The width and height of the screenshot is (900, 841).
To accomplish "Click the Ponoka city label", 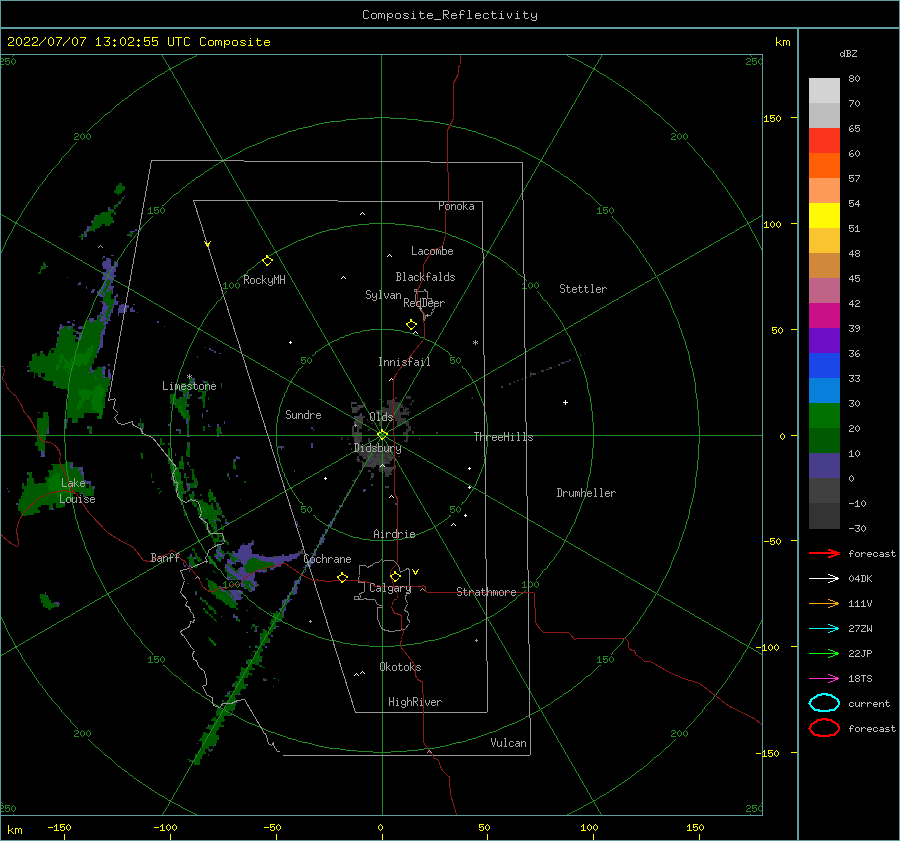I will 456,206.
